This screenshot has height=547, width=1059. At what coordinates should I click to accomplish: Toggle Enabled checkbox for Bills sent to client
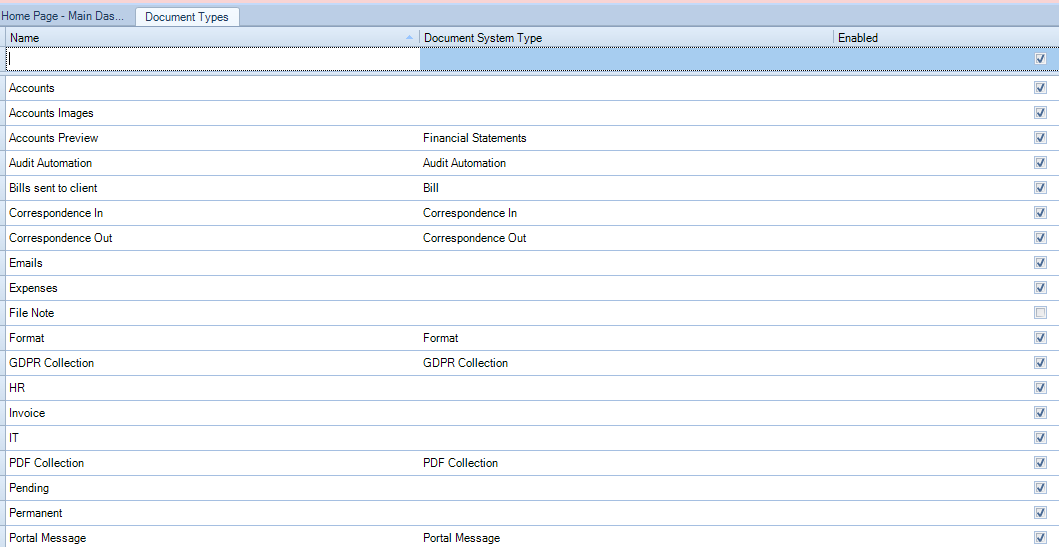1040,188
